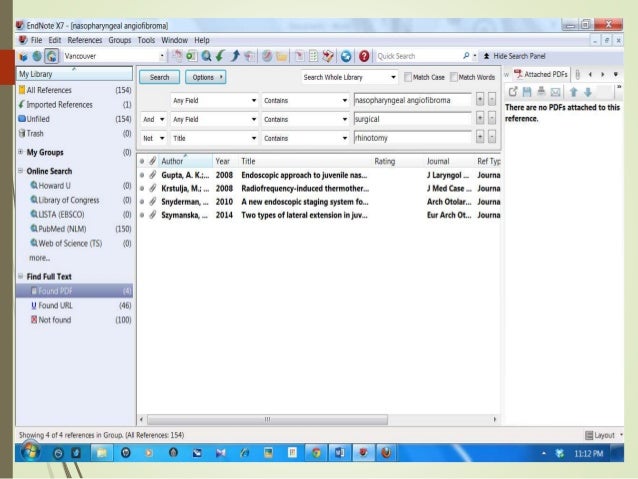The image size is (638, 479).
Task: Collapse the Online Search section
Action: point(20,171)
